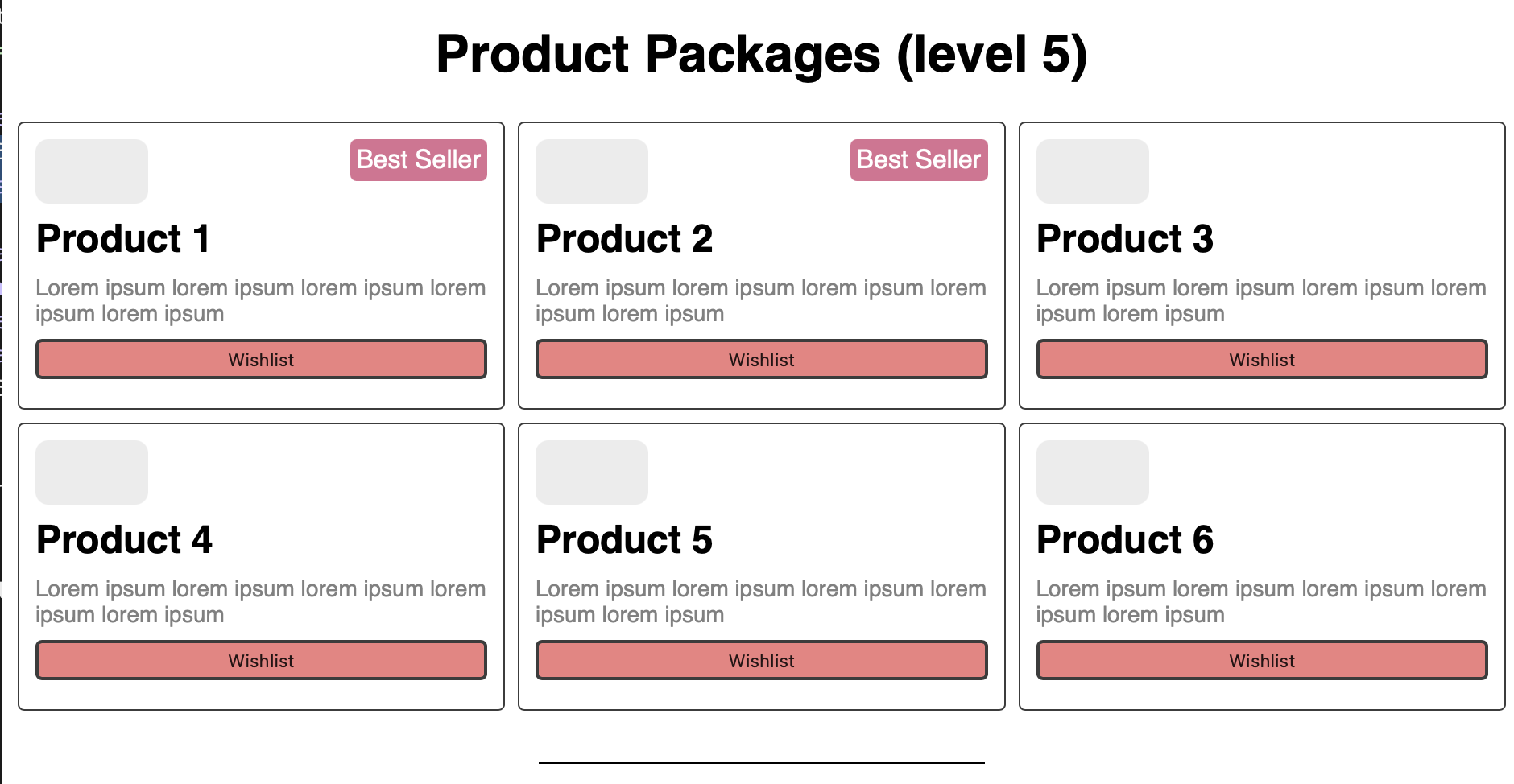Add Product 2 to the wishlist
This screenshot has width=1514, height=784.
(x=761, y=359)
